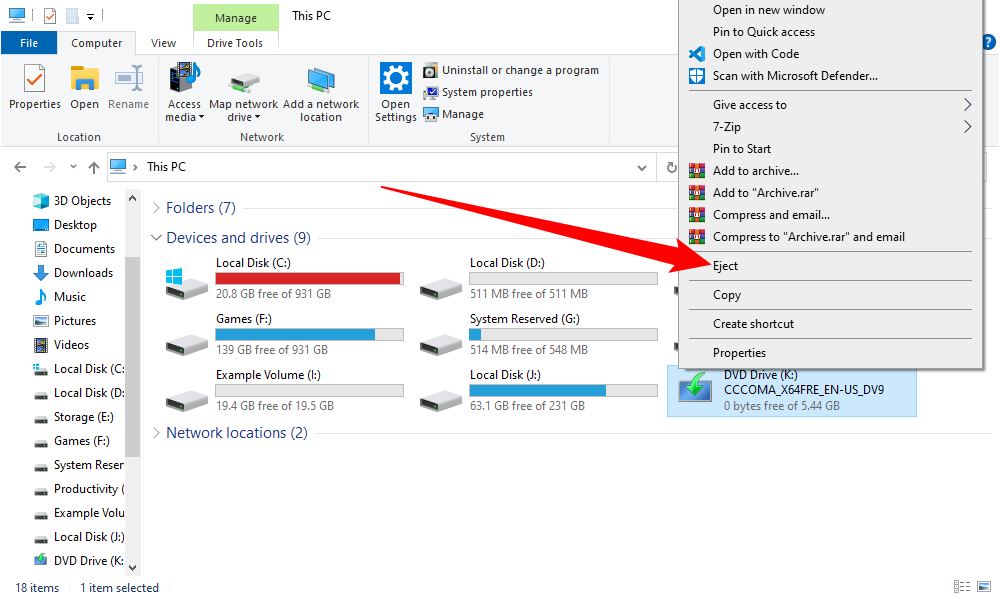The image size is (1000, 600).
Task: Click the Games (F:) capacity bar
Action: pyautogui.click(x=309, y=335)
